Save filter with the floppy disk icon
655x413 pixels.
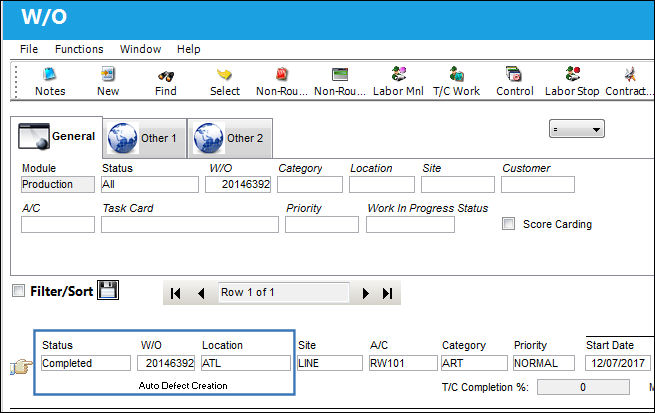click(x=108, y=290)
